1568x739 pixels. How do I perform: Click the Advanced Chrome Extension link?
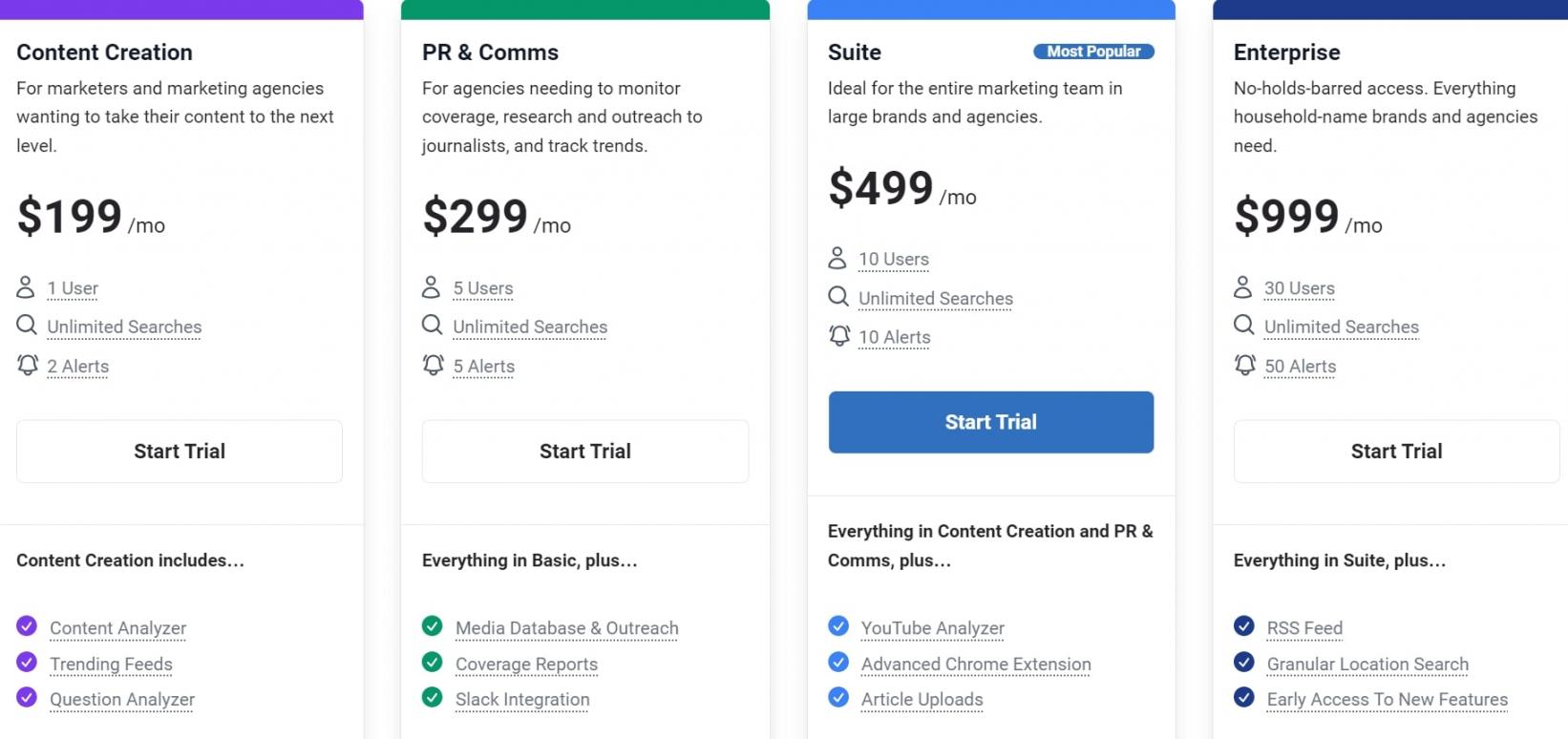pos(975,665)
